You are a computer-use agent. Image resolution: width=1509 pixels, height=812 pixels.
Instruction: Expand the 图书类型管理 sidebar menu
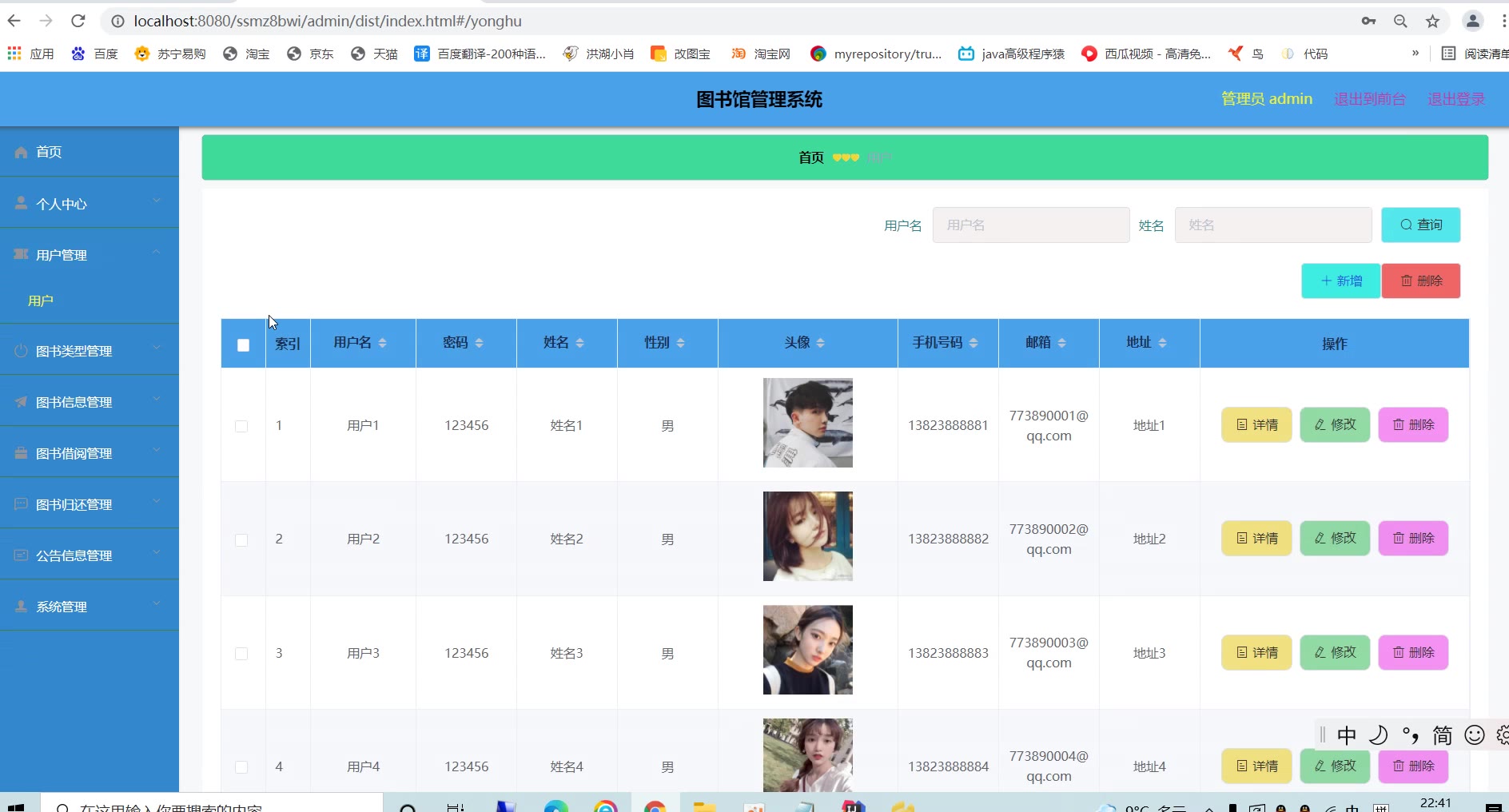pos(90,350)
